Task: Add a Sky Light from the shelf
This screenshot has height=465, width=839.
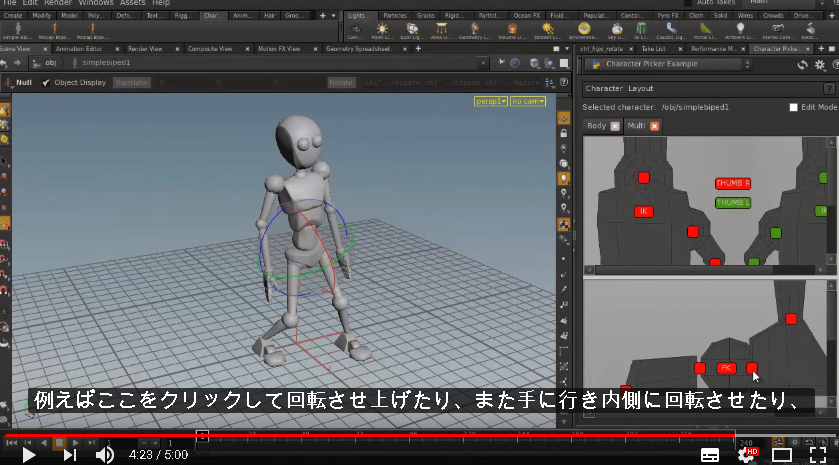Action: [x=616, y=32]
